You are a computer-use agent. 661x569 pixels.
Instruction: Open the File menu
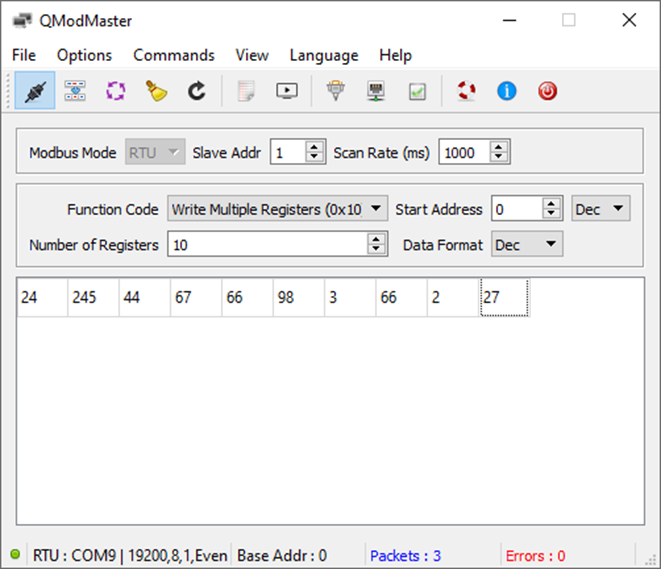point(24,55)
